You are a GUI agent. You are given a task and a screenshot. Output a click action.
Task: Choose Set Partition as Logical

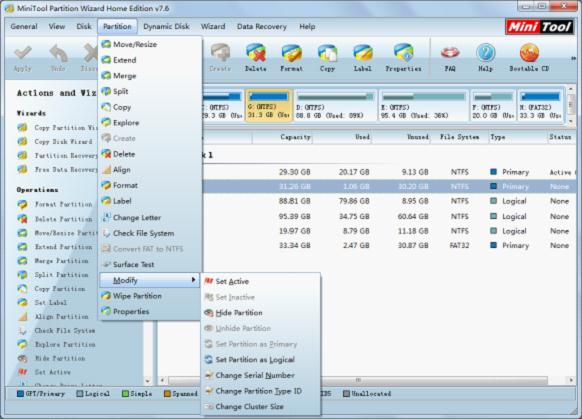(261, 360)
